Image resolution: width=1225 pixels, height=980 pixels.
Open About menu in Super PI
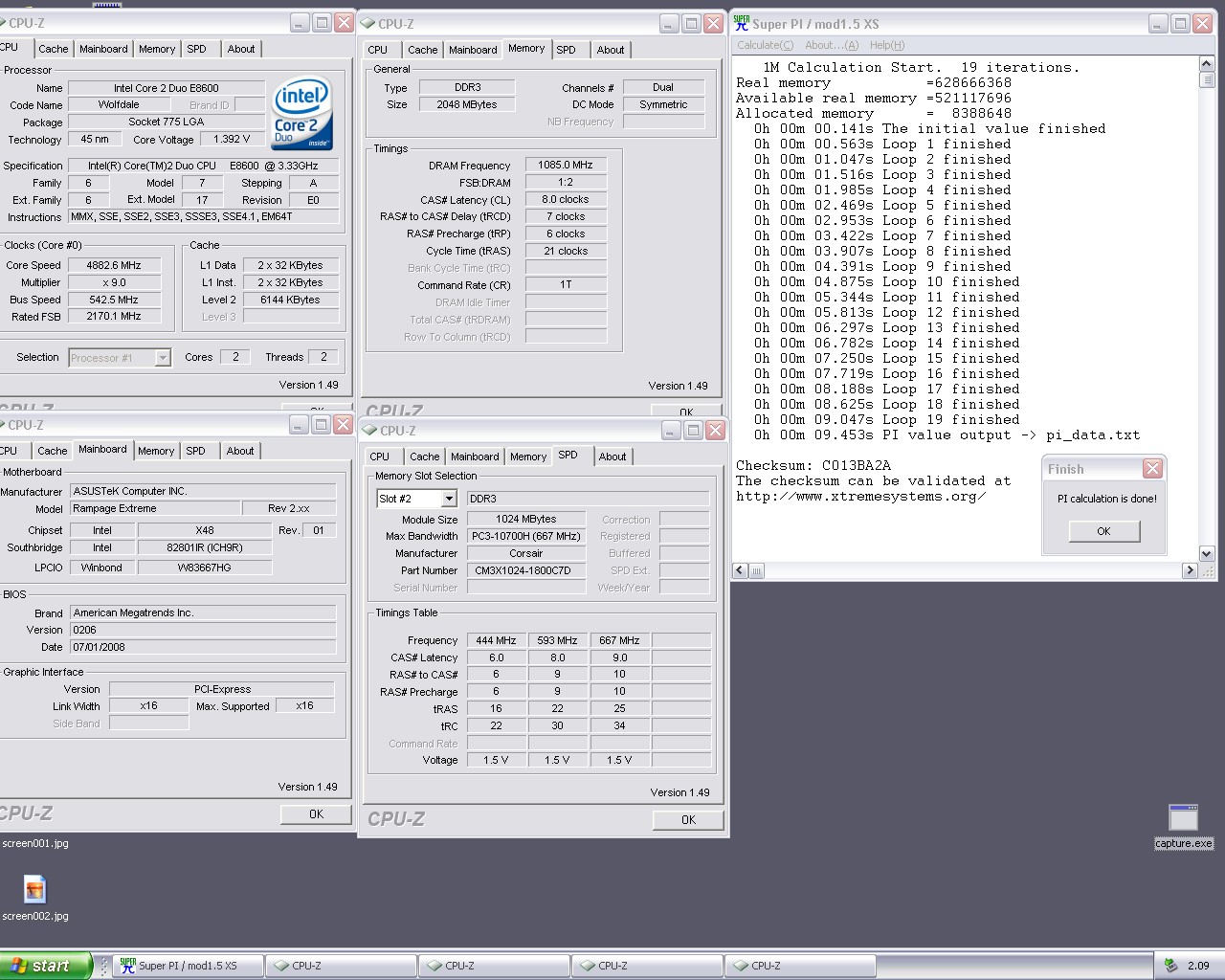(x=832, y=45)
